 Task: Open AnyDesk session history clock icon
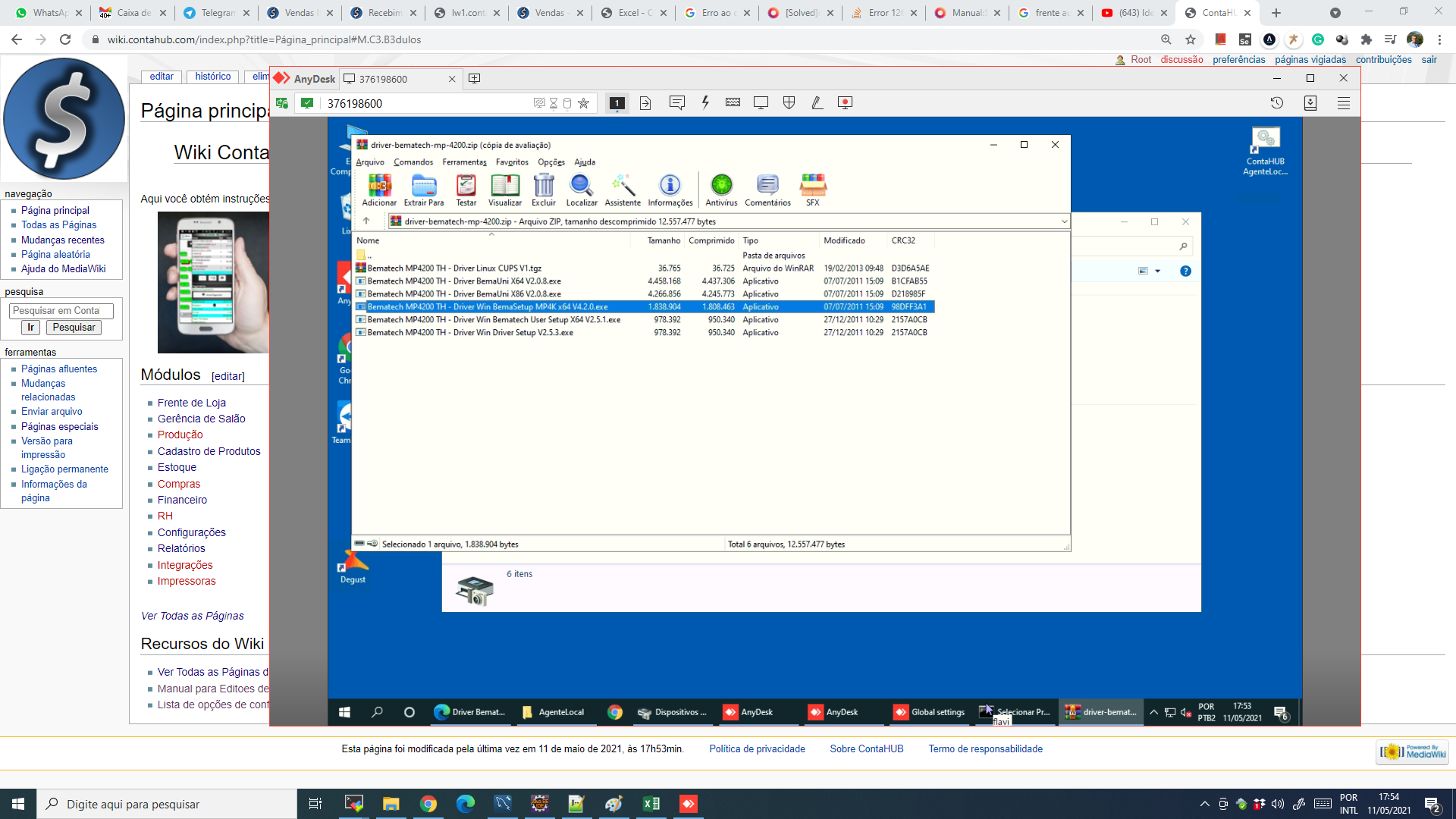1277,103
